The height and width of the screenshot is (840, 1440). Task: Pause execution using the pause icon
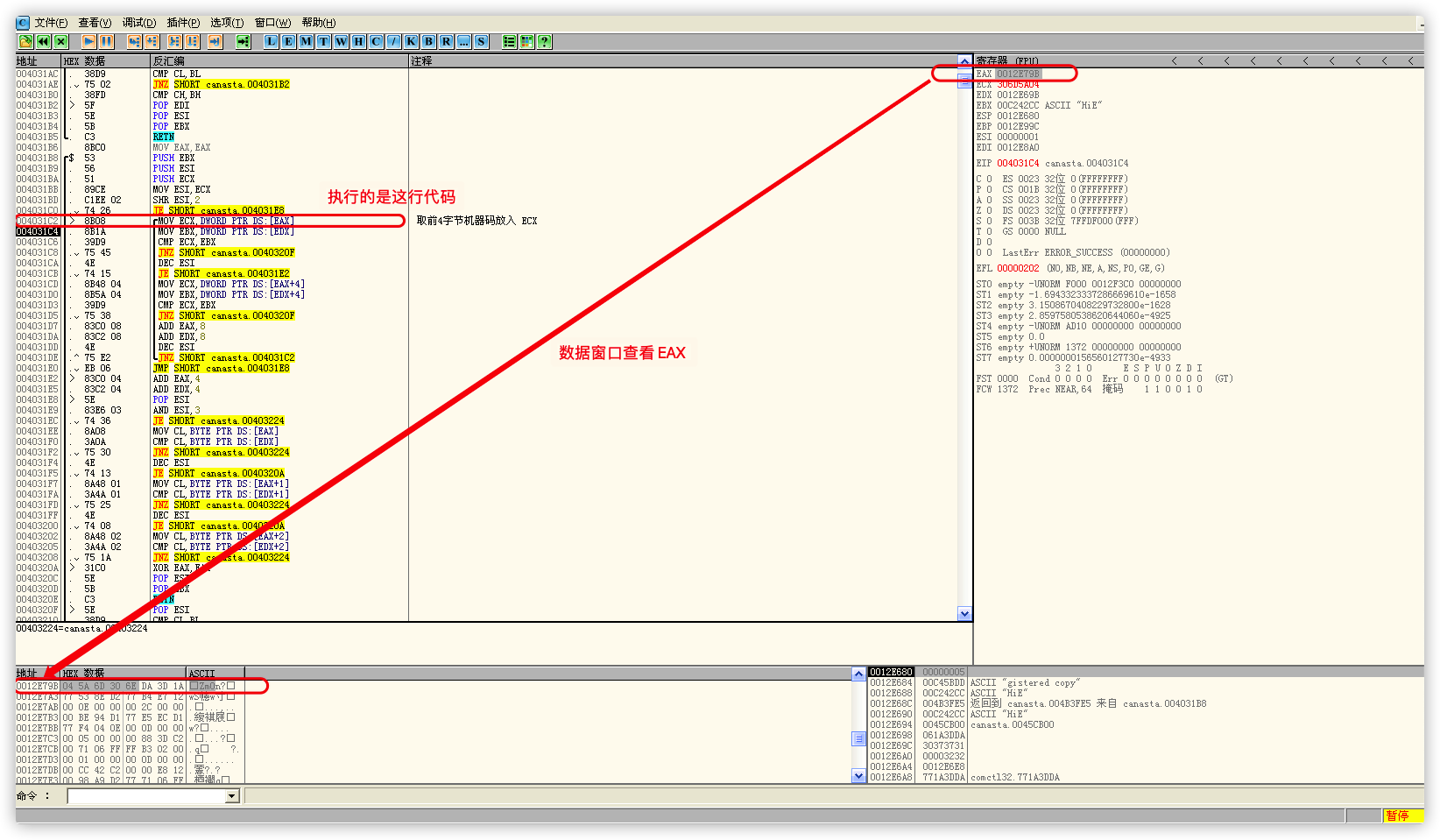click(106, 41)
